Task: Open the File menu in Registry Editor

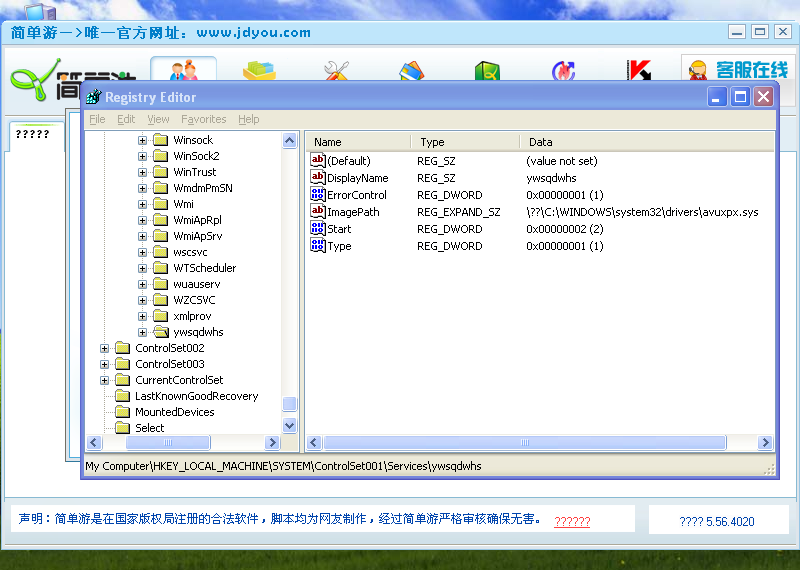Action: coord(97,119)
